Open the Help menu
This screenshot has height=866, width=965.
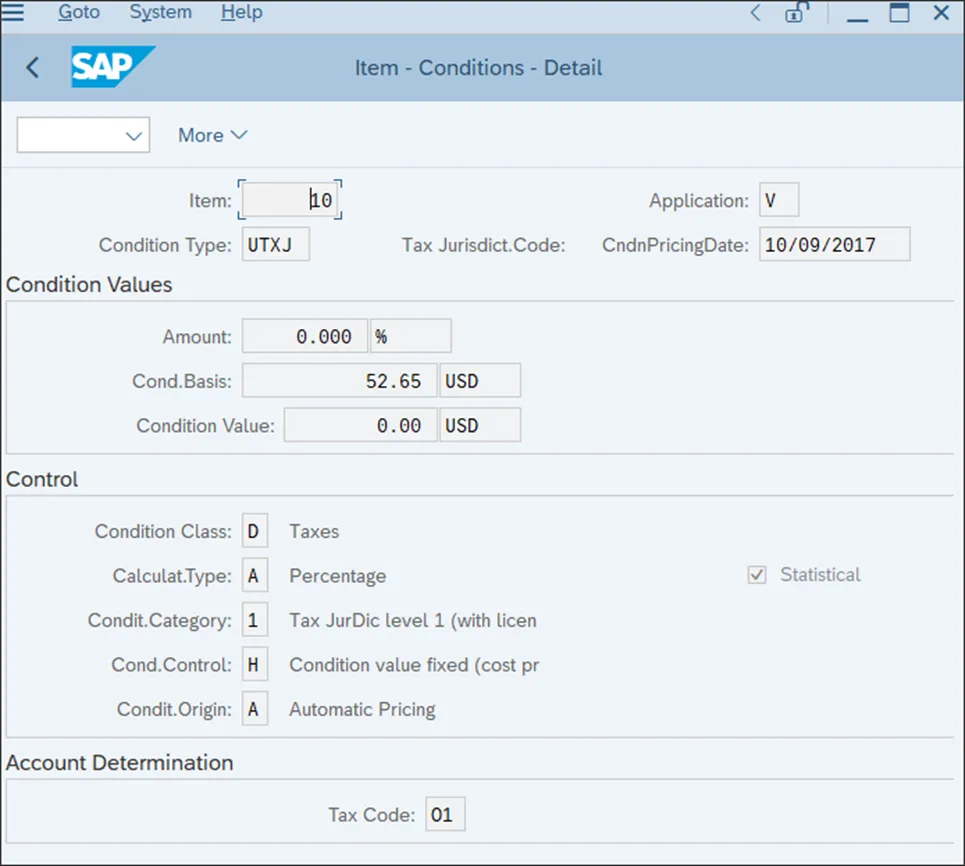(x=241, y=13)
